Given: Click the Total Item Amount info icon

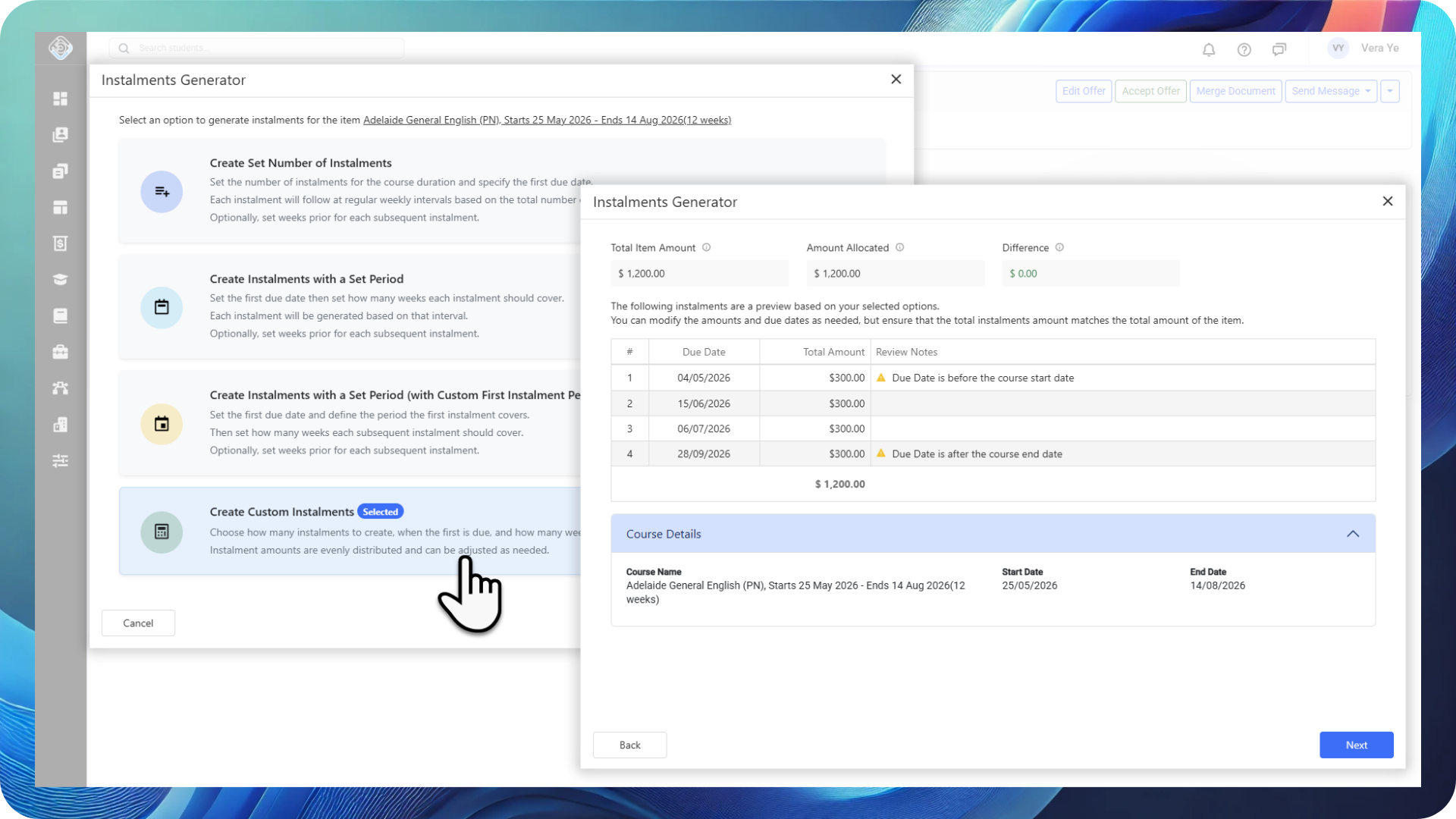Looking at the screenshot, I should 706,247.
